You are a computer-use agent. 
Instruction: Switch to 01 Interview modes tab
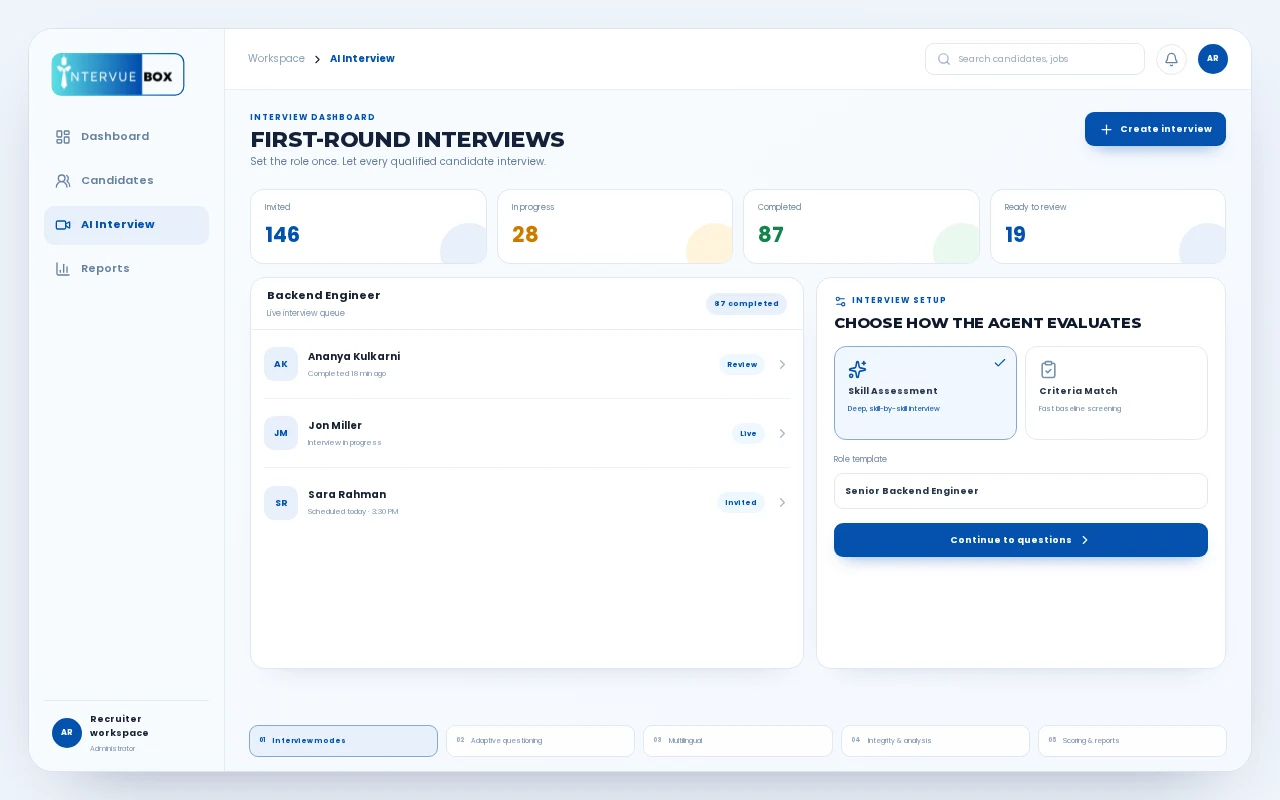343,741
